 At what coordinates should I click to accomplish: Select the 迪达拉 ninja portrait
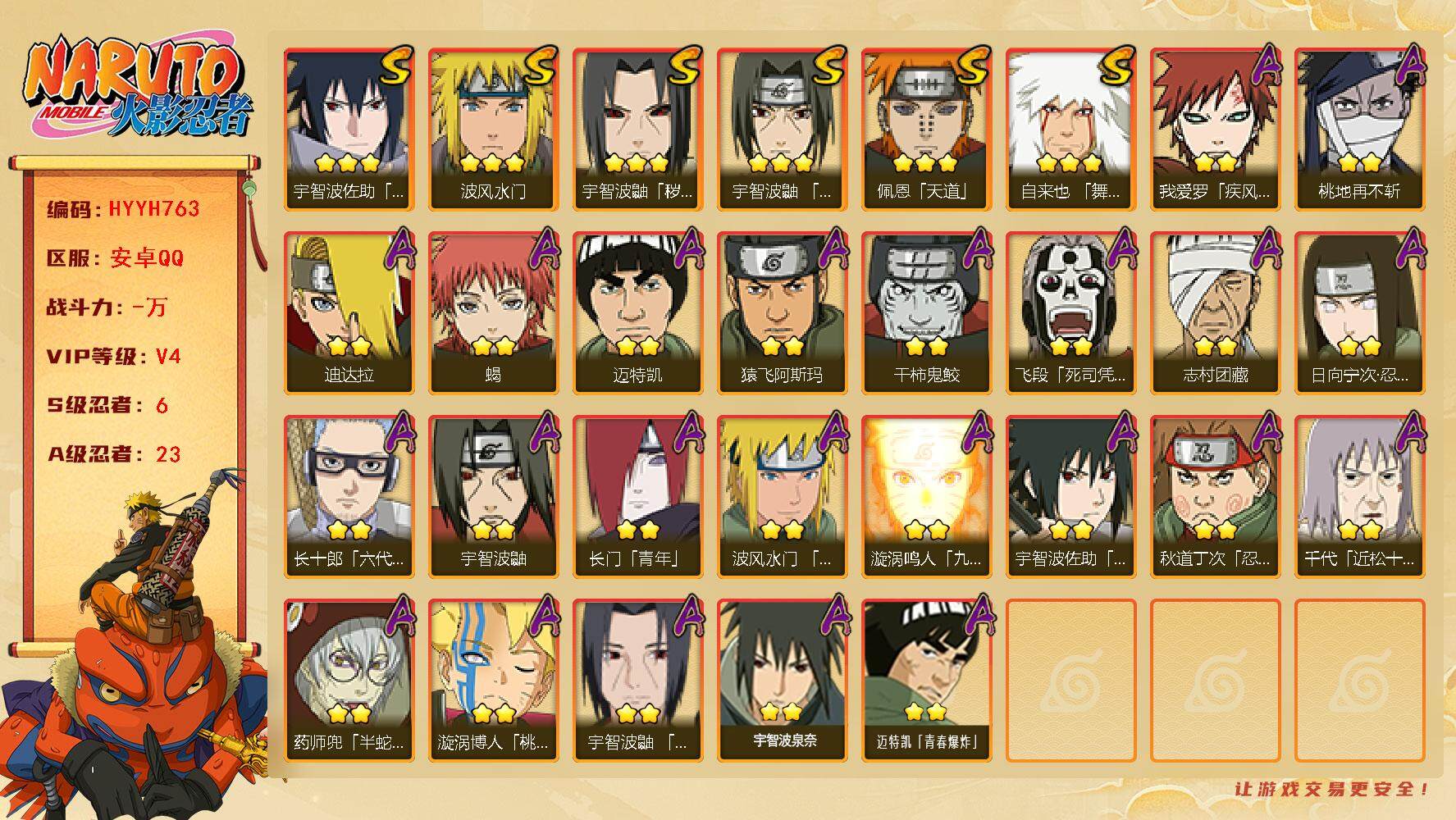349,312
